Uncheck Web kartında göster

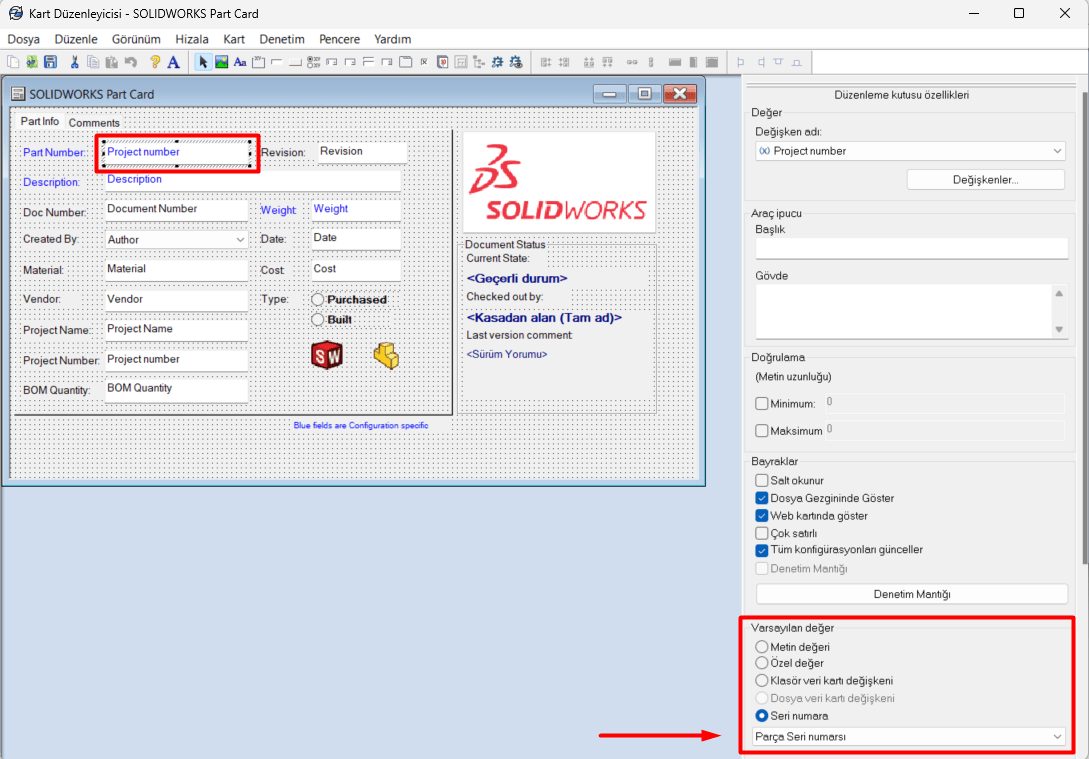coord(762,516)
